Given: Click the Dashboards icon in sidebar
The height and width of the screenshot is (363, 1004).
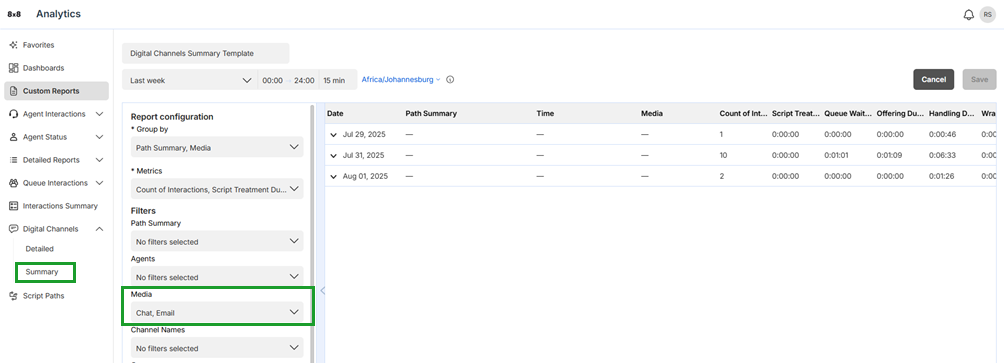Looking at the screenshot, I should click(13, 68).
